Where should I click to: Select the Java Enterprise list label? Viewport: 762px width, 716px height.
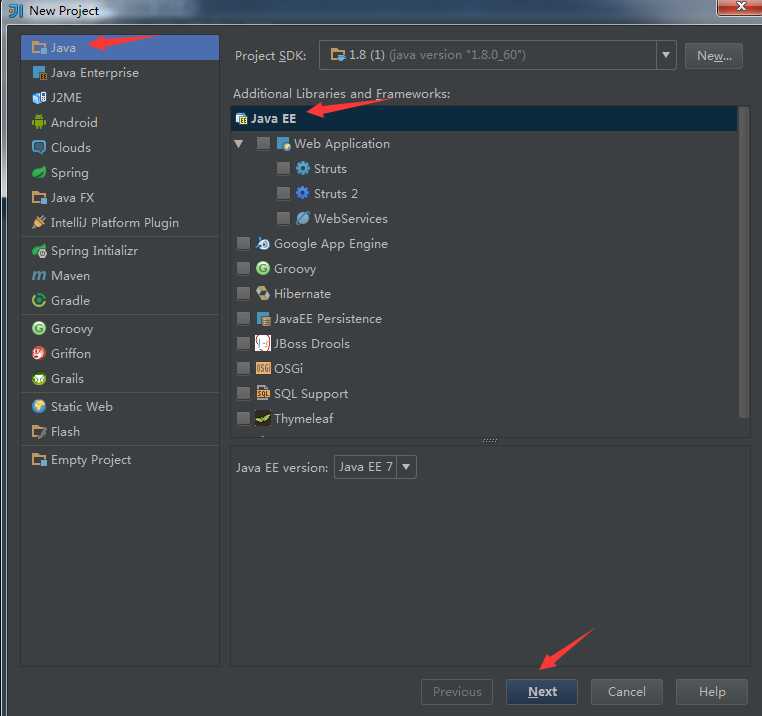click(95, 73)
